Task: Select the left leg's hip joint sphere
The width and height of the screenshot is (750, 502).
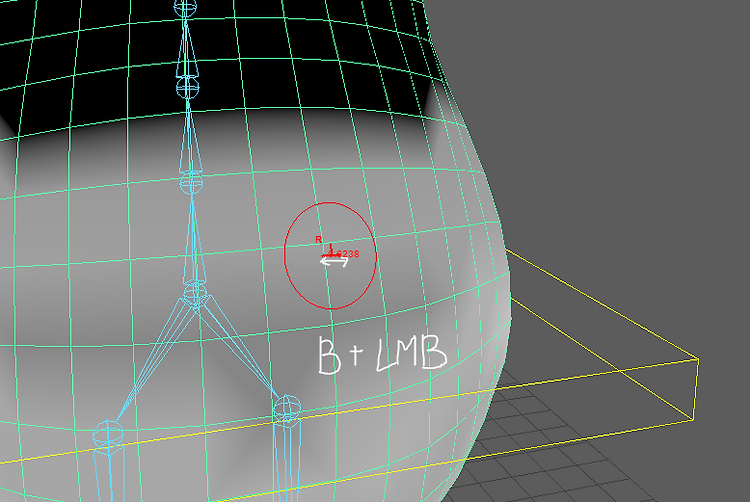Action: tap(108, 433)
